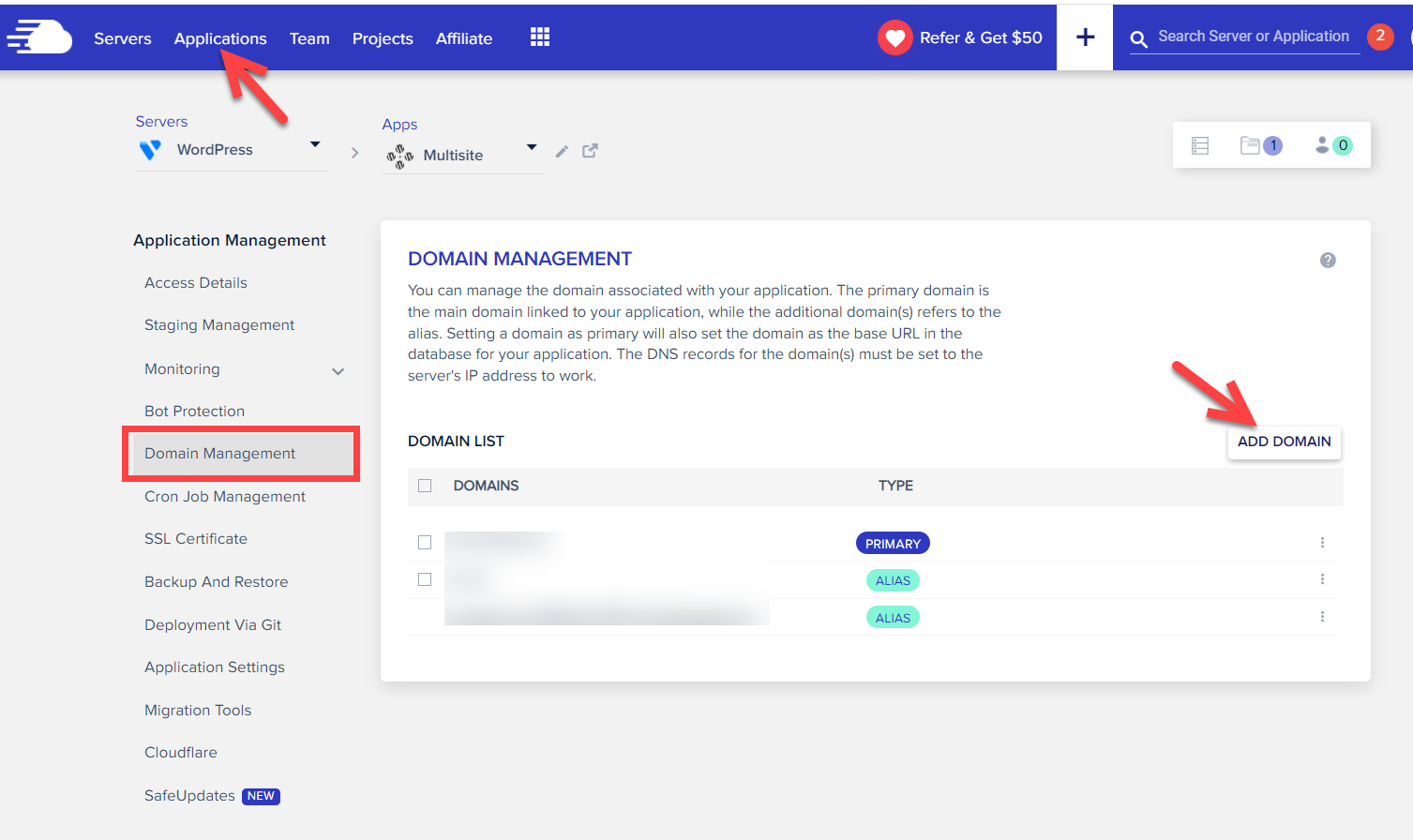Check the first ALIAS domain checkbox
This screenshot has height=840, width=1413.
pyautogui.click(x=425, y=579)
